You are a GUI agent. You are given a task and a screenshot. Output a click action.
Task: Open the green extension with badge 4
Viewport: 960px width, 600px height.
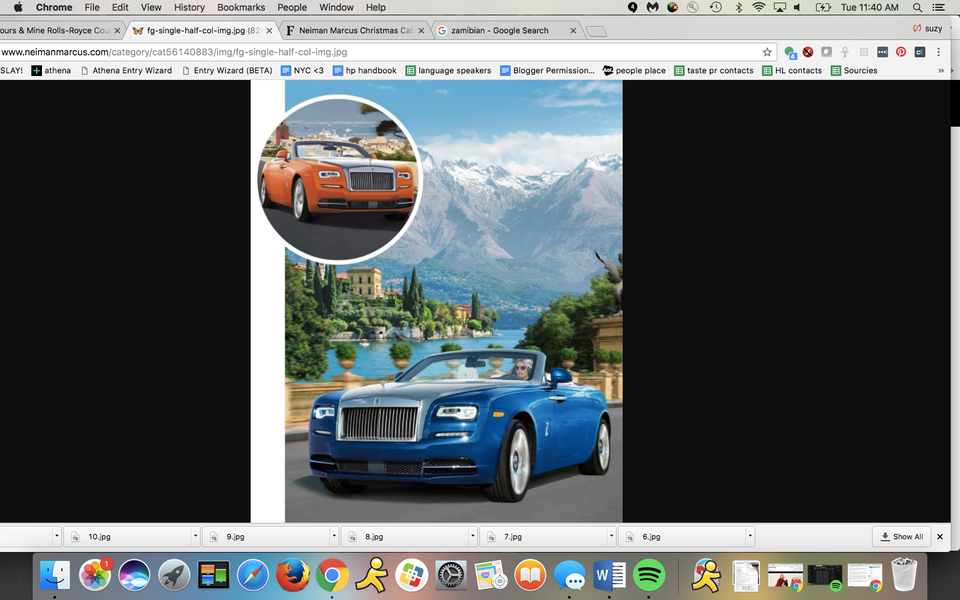pyautogui.click(x=790, y=53)
